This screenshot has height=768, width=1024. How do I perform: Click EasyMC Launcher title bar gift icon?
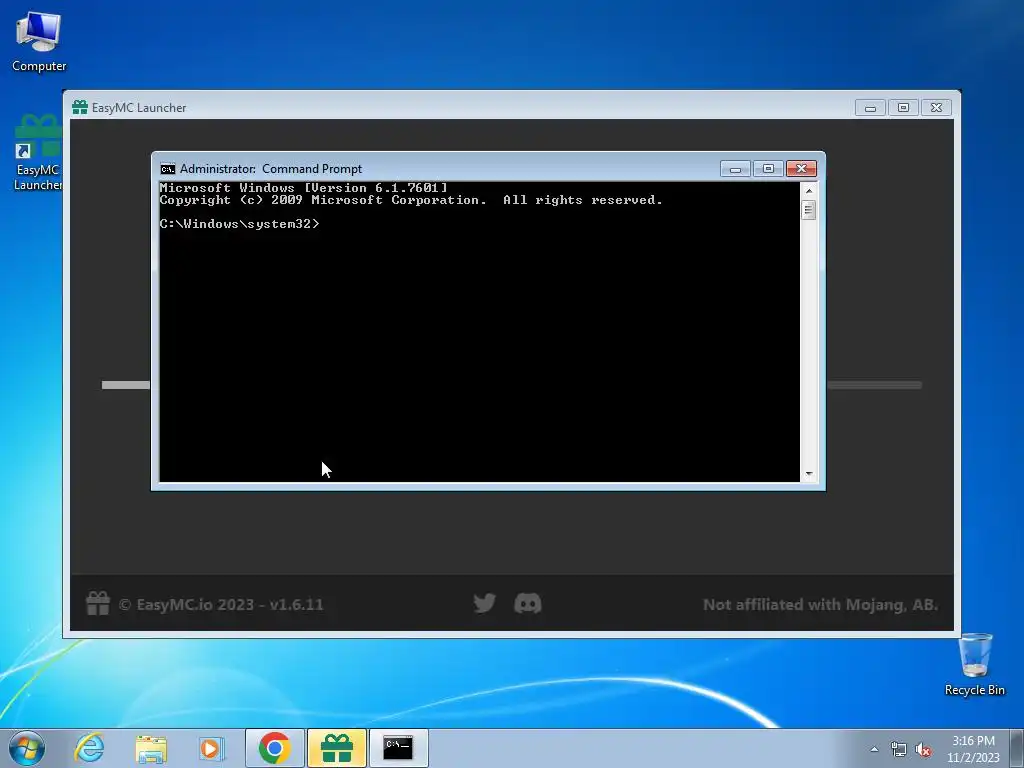coord(80,108)
